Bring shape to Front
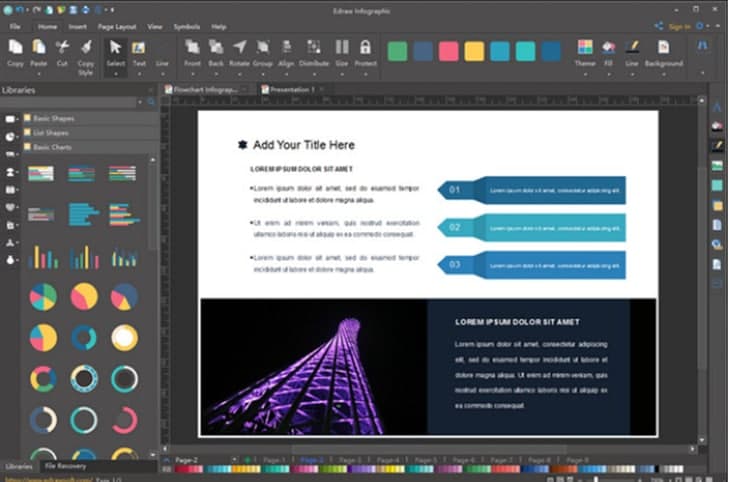 click(x=192, y=47)
